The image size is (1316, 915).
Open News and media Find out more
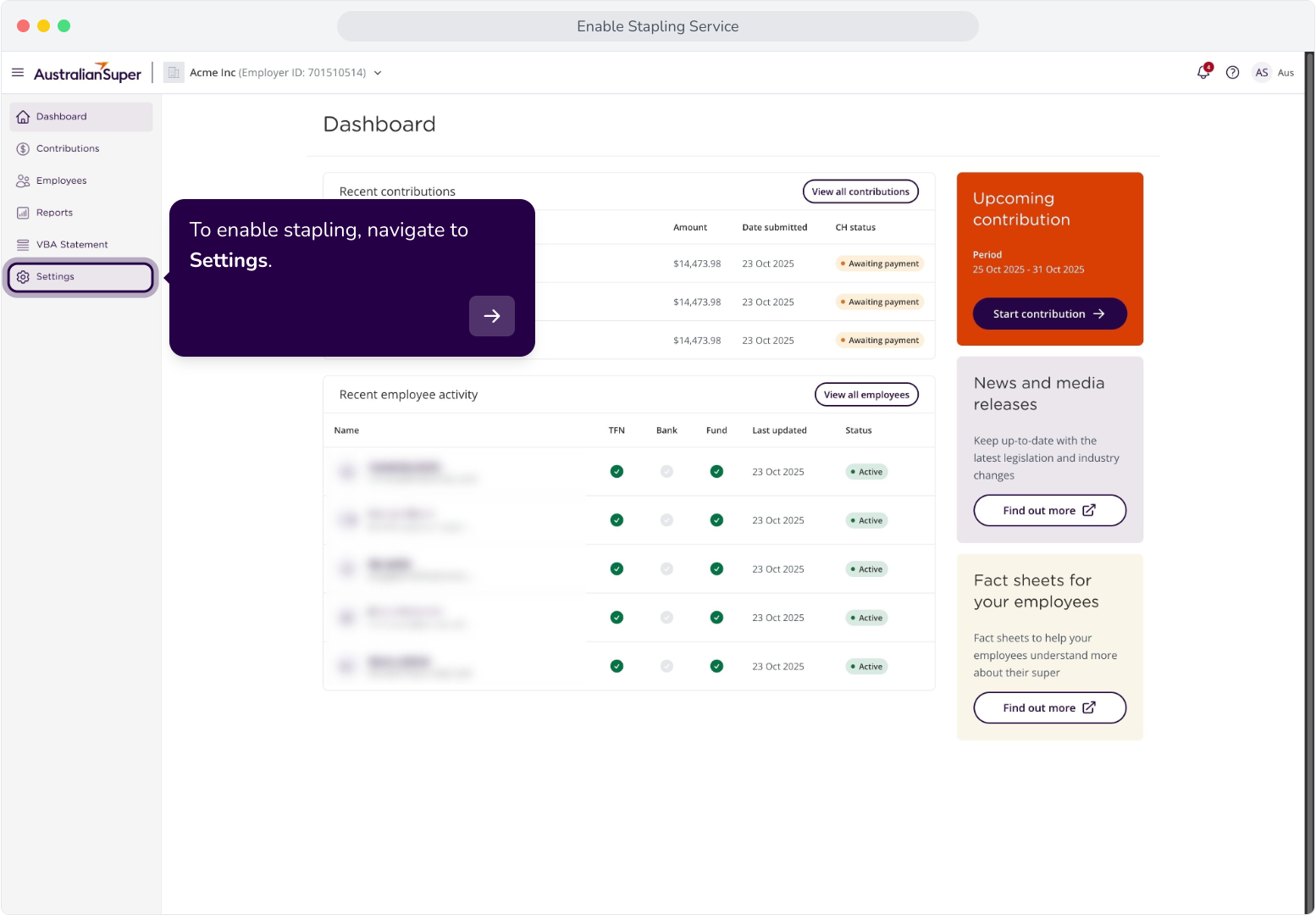pos(1049,511)
